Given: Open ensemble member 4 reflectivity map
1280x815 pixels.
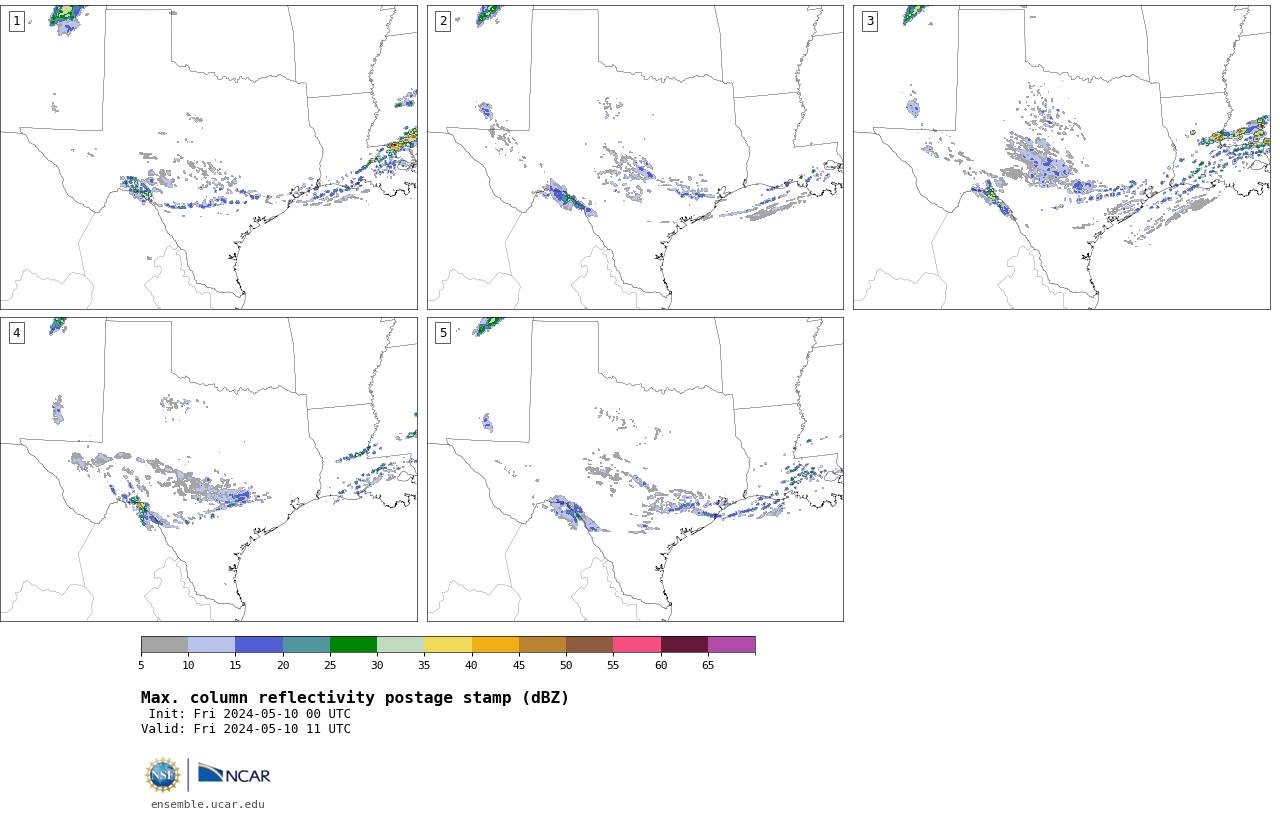Looking at the screenshot, I should (x=209, y=469).
